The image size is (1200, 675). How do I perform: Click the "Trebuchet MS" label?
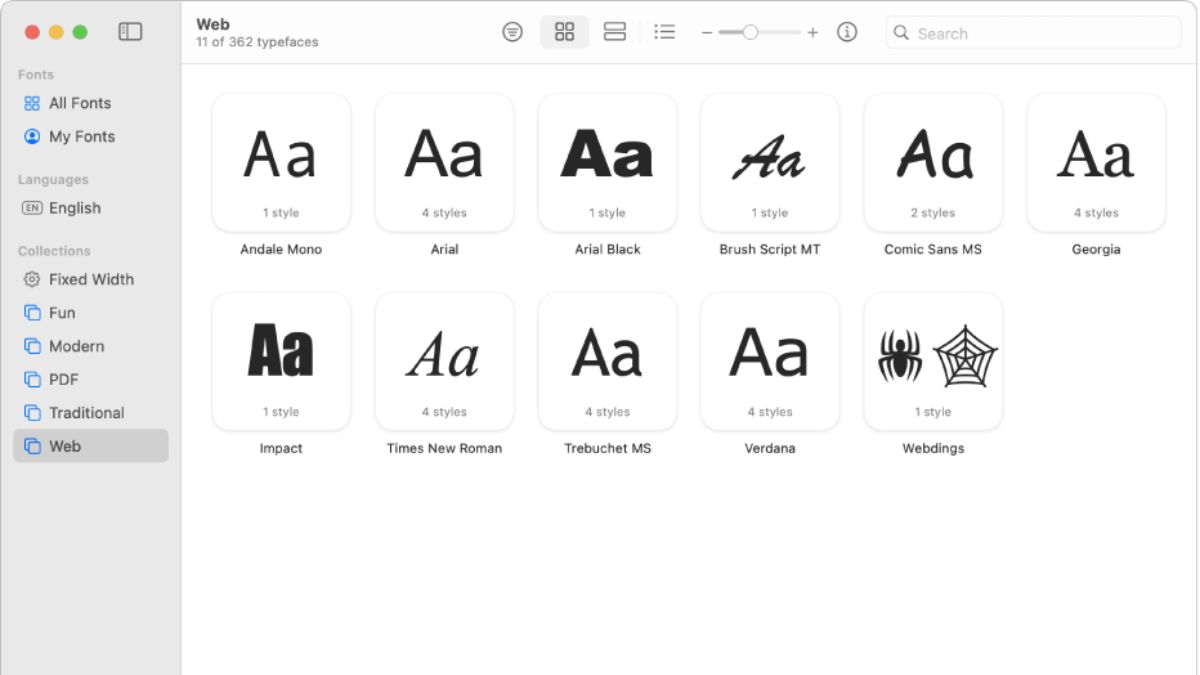607,448
